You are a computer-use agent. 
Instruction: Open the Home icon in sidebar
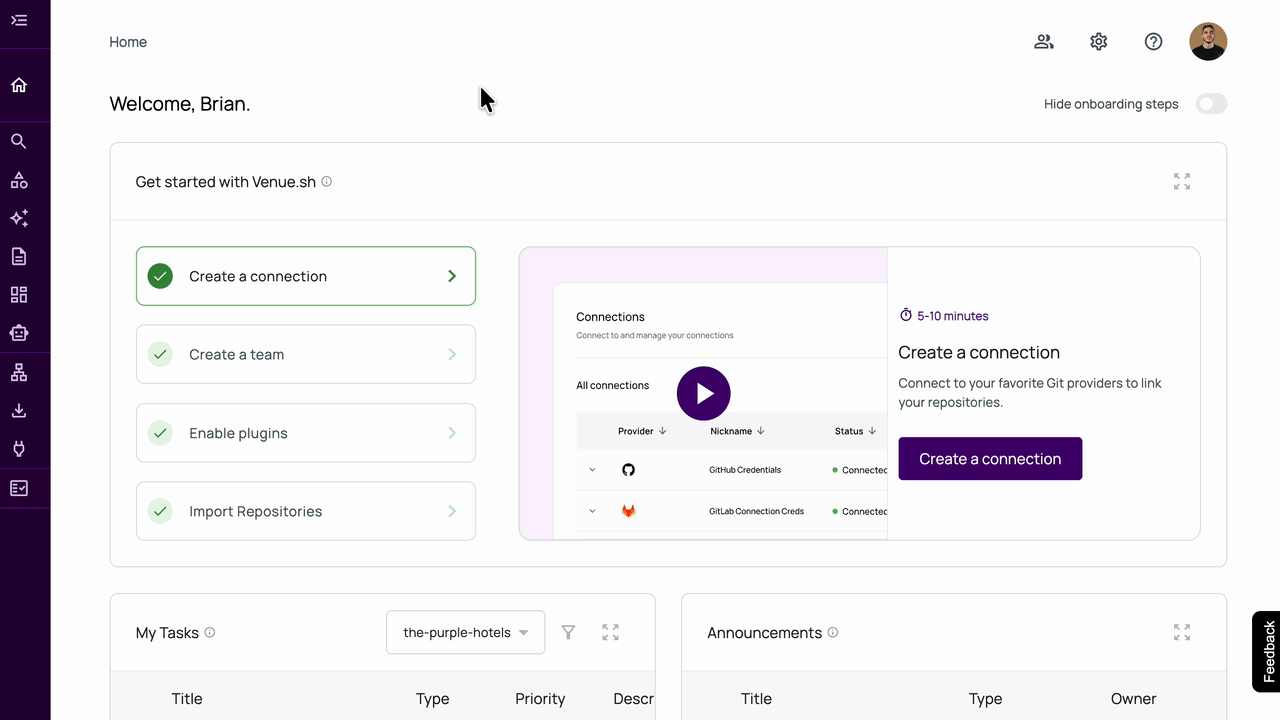click(x=19, y=85)
